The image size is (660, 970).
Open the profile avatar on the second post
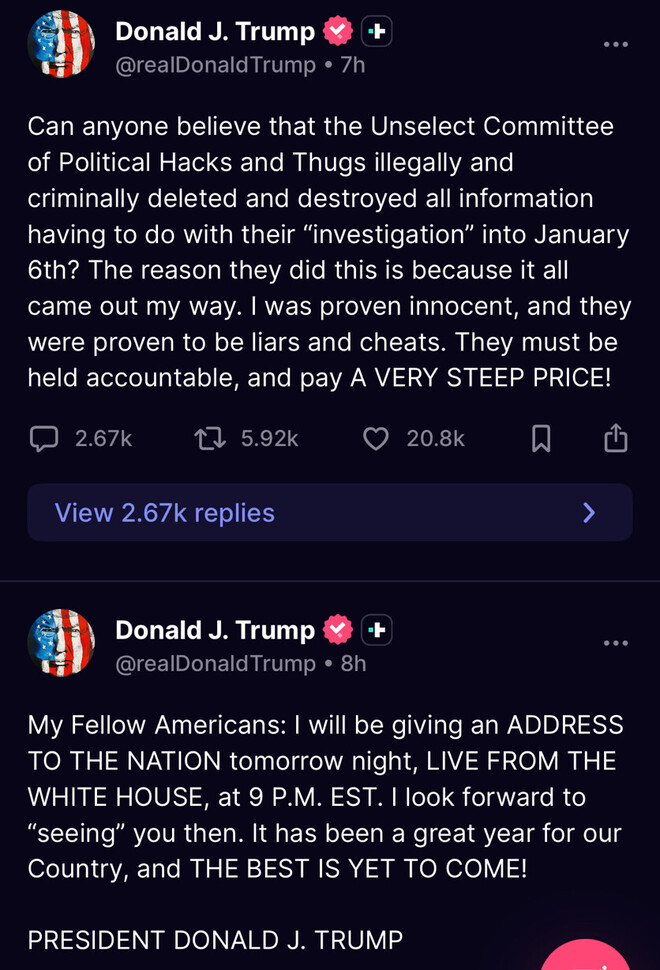click(x=61, y=643)
